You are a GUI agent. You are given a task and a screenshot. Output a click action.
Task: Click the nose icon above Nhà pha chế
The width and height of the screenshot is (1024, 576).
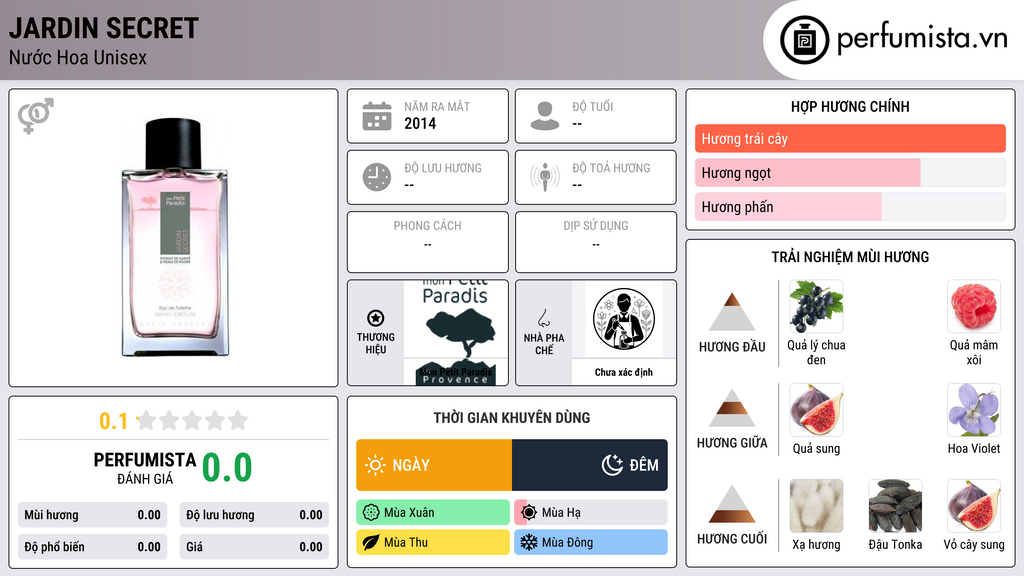click(543, 318)
